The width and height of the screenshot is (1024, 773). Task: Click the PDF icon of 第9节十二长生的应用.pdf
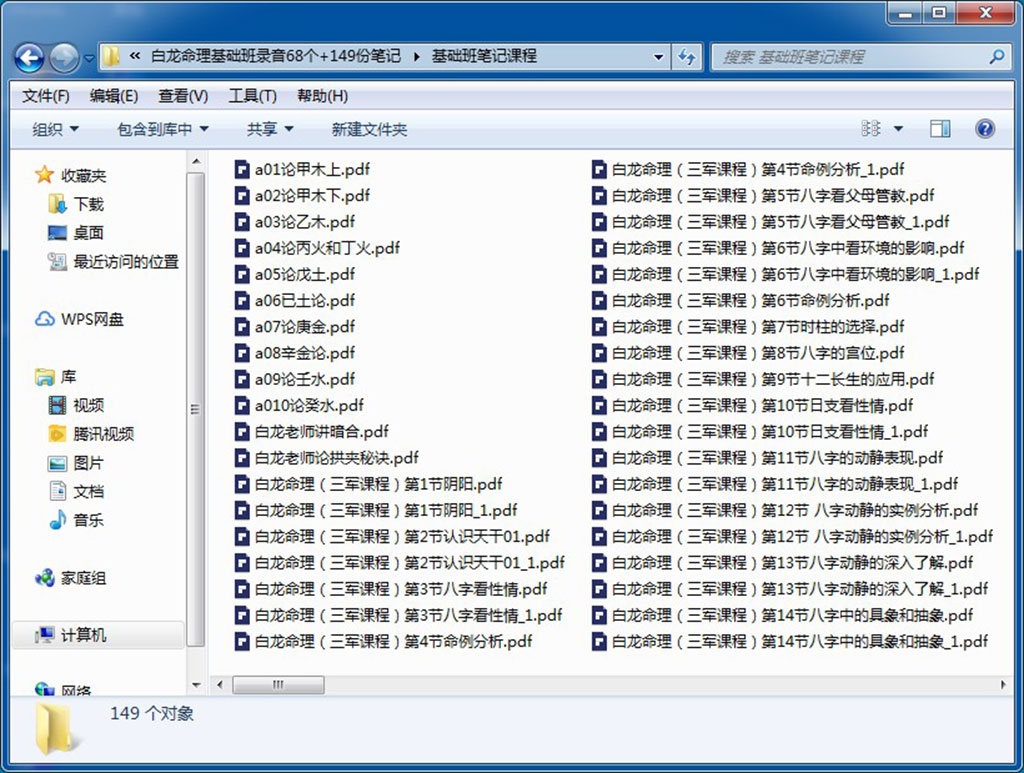pos(600,379)
